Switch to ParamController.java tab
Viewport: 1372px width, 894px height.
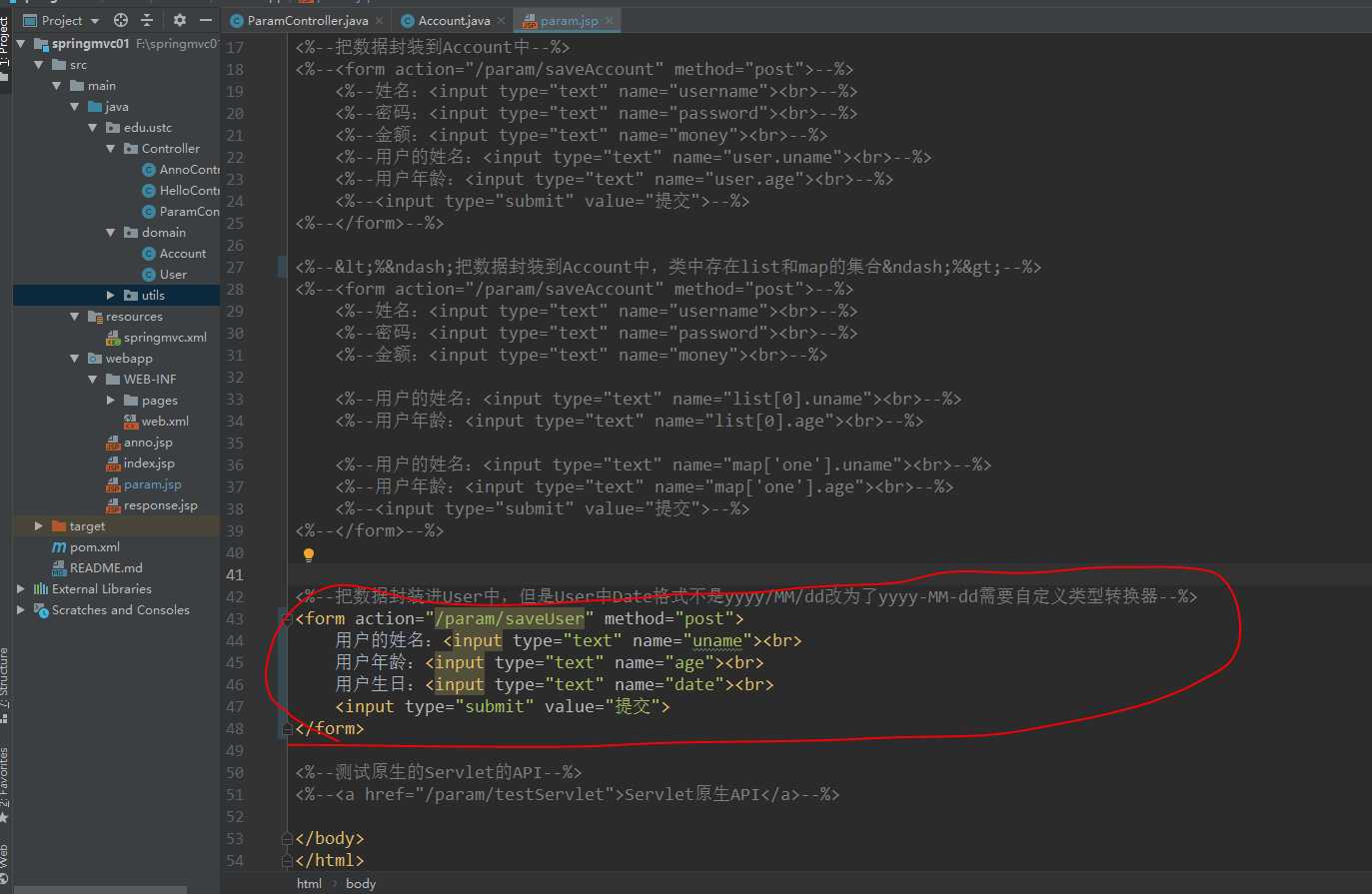[x=308, y=20]
